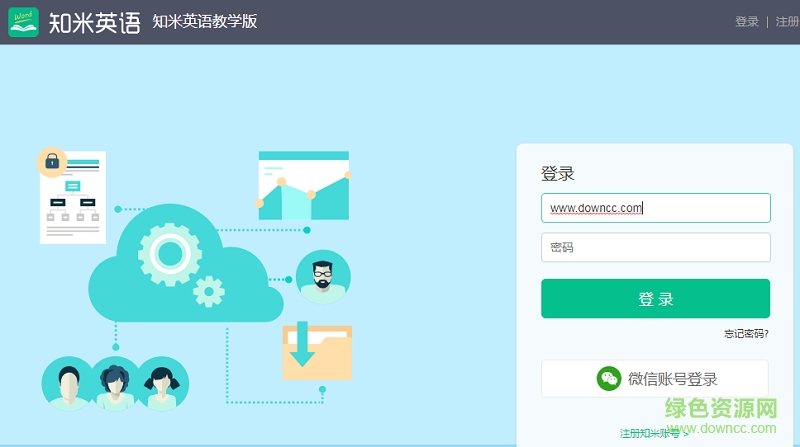The image size is (800, 447).
Task: Click the bald person avatar
Action: pos(68,384)
